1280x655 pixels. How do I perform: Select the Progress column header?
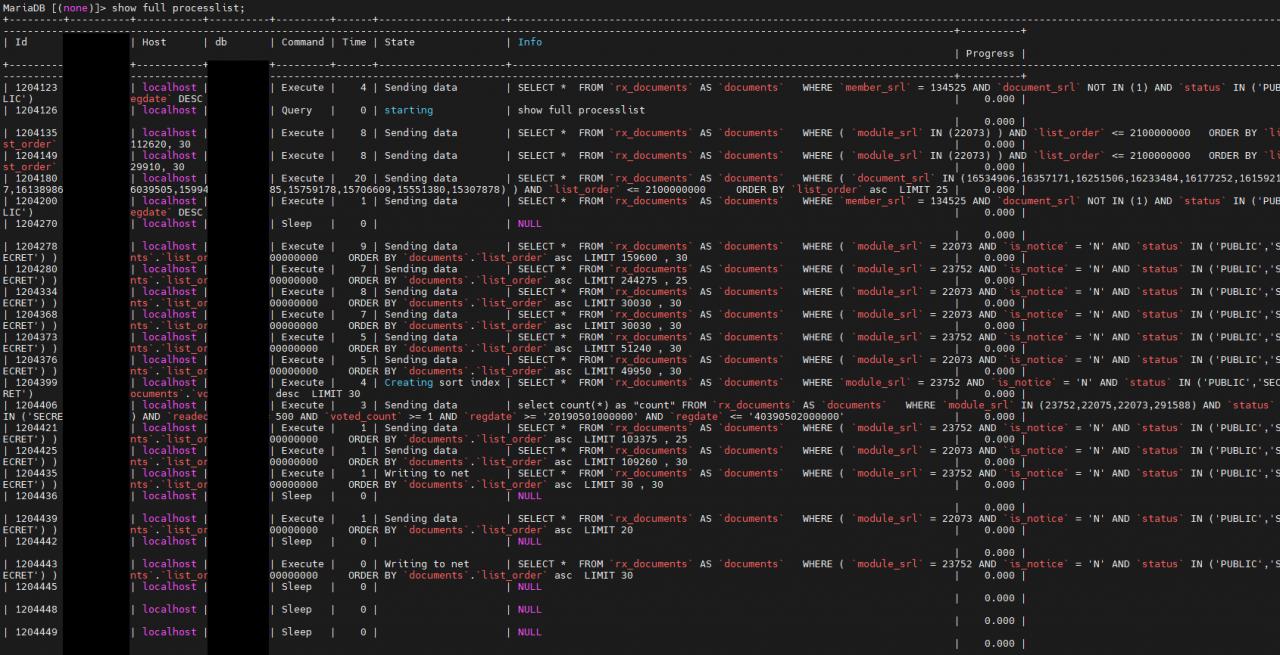pos(989,54)
